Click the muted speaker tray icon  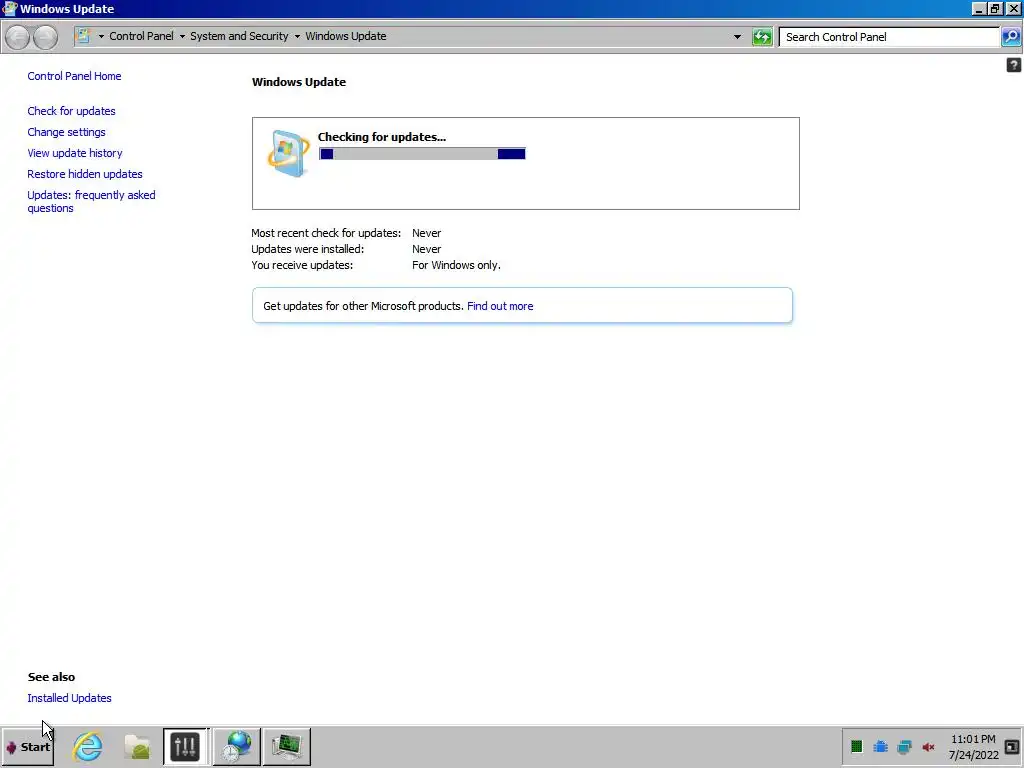(928, 746)
